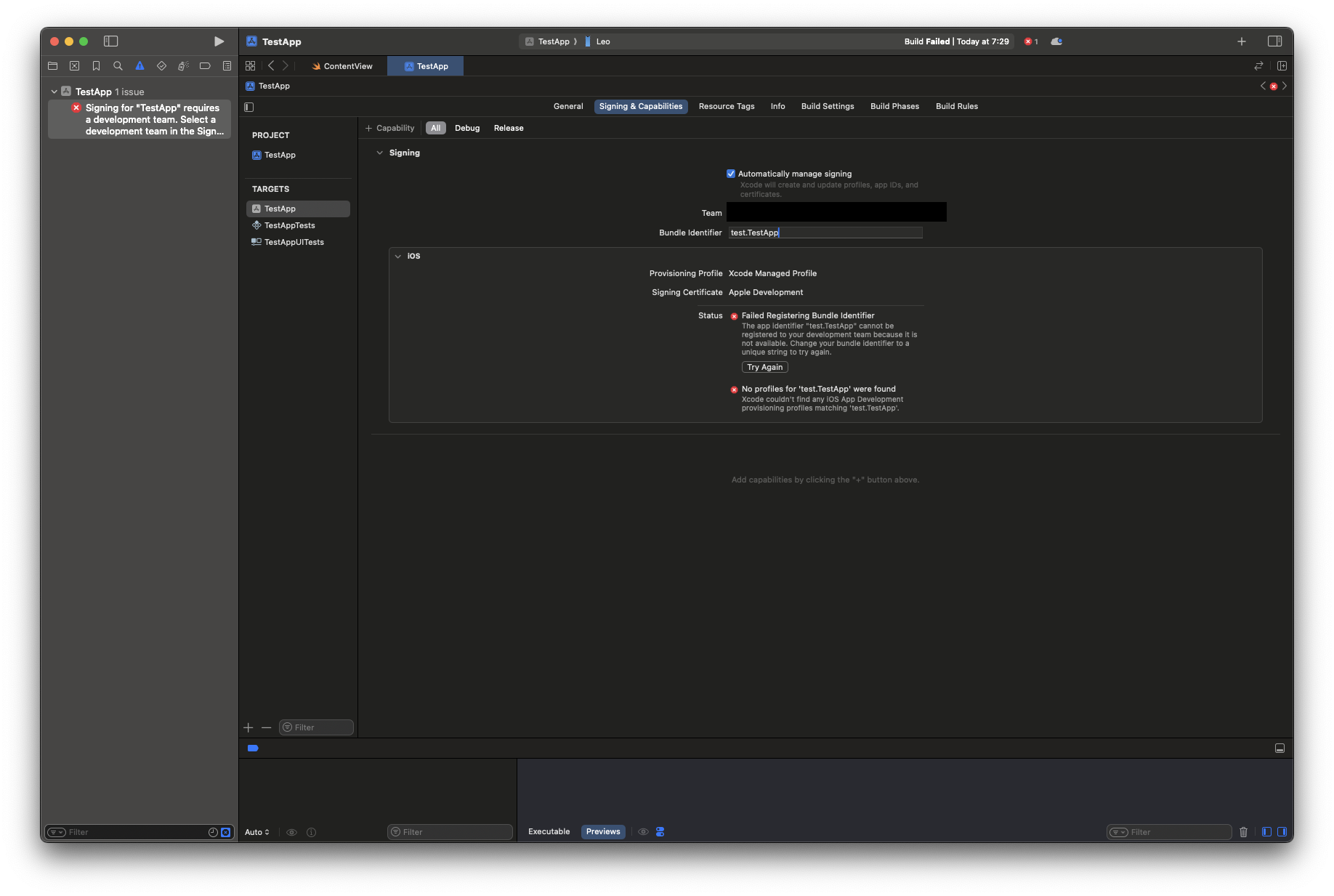1334x896 pixels.
Task: Toggle the Previews filter in debug bar
Action: 603,831
